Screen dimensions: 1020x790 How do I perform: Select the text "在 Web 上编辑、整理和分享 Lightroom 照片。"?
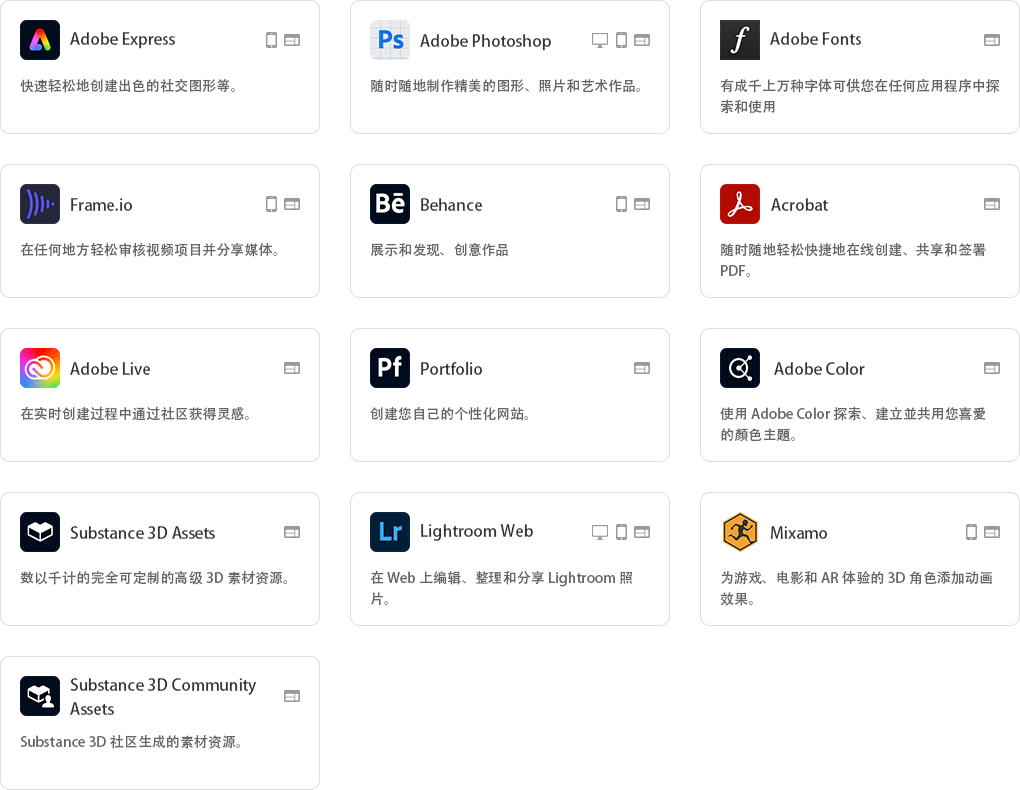tap(502, 588)
